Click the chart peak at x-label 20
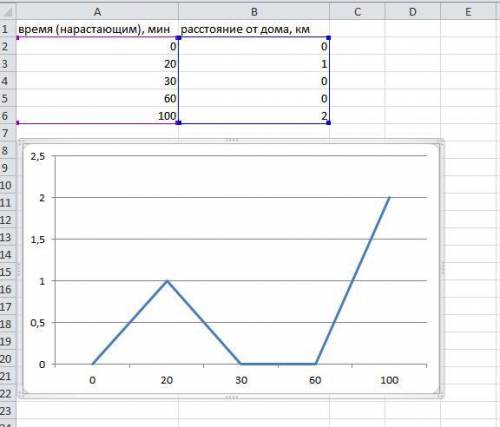Image resolution: width=500 pixels, height=427 pixels. (x=167, y=281)
